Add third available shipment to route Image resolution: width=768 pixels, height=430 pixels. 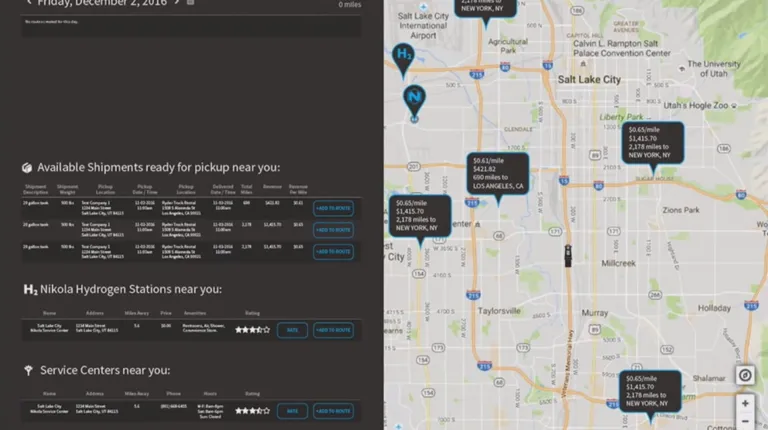click(x=333, y=250)
